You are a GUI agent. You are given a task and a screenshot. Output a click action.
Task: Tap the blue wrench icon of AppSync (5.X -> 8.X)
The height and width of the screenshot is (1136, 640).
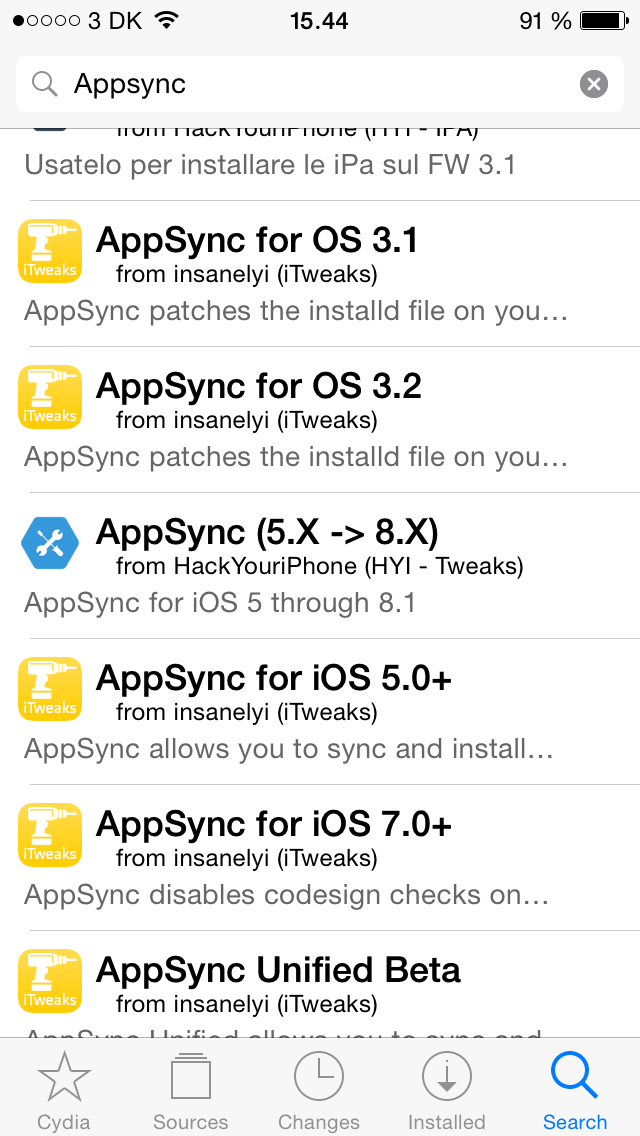[x=49, y=543]
